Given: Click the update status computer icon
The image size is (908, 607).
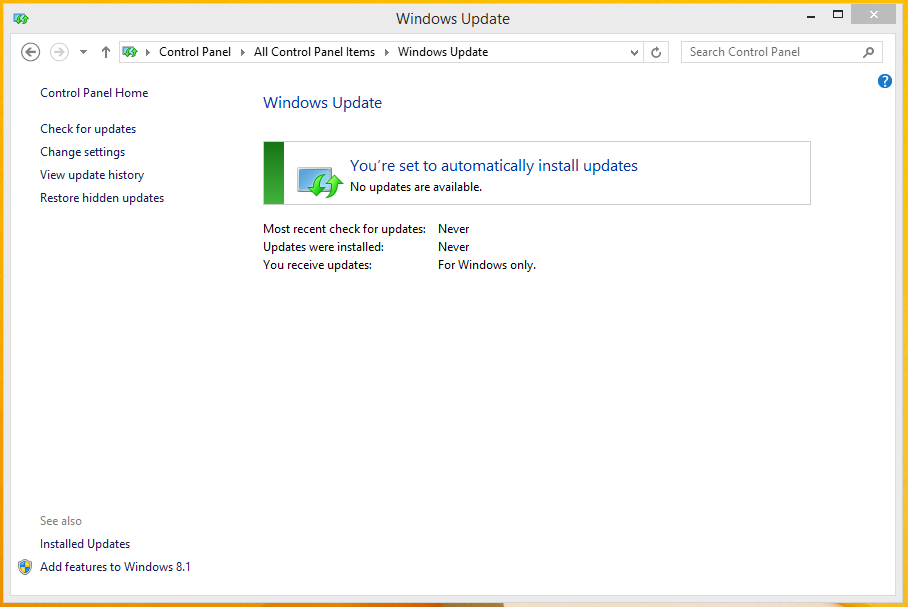Looking at the screenshot, I should pyautogui.click(x=320, y=182).
